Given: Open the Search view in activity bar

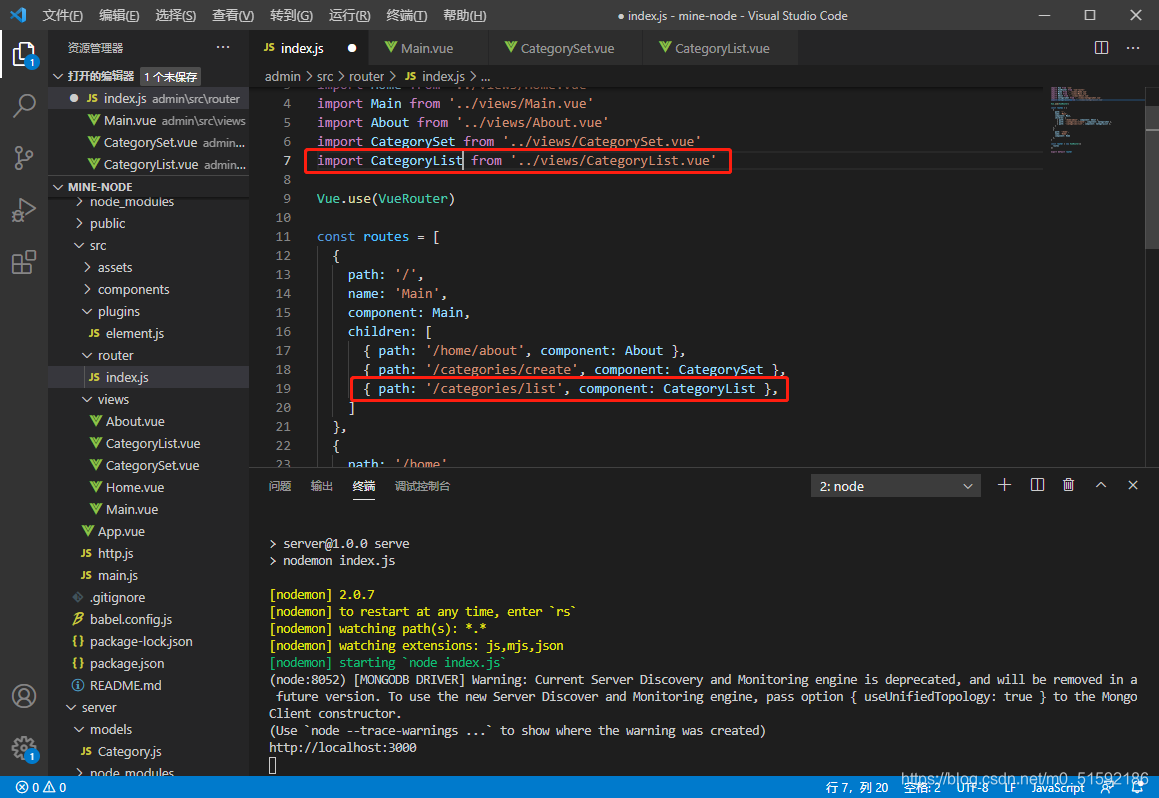Looking at the screenshot, I should click(x=24, y=105).
